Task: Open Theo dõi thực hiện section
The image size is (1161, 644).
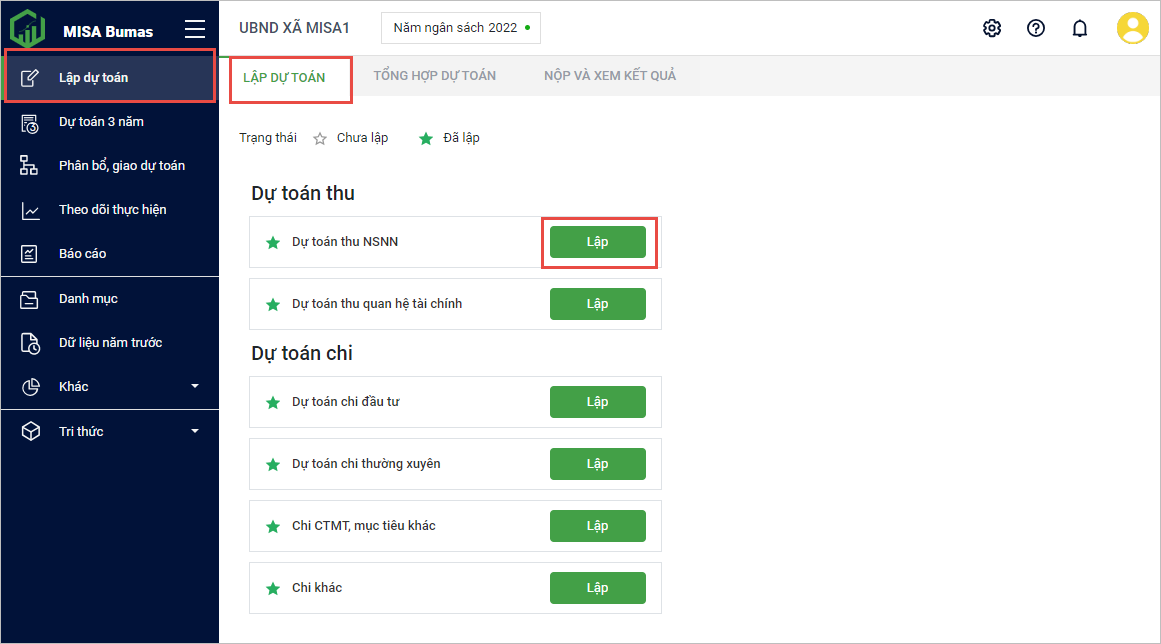Action: [112, 210]
